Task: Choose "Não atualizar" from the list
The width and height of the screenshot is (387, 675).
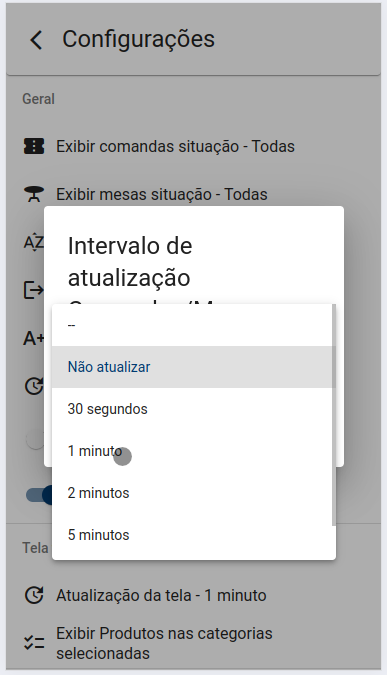Action: click(192, 367)
